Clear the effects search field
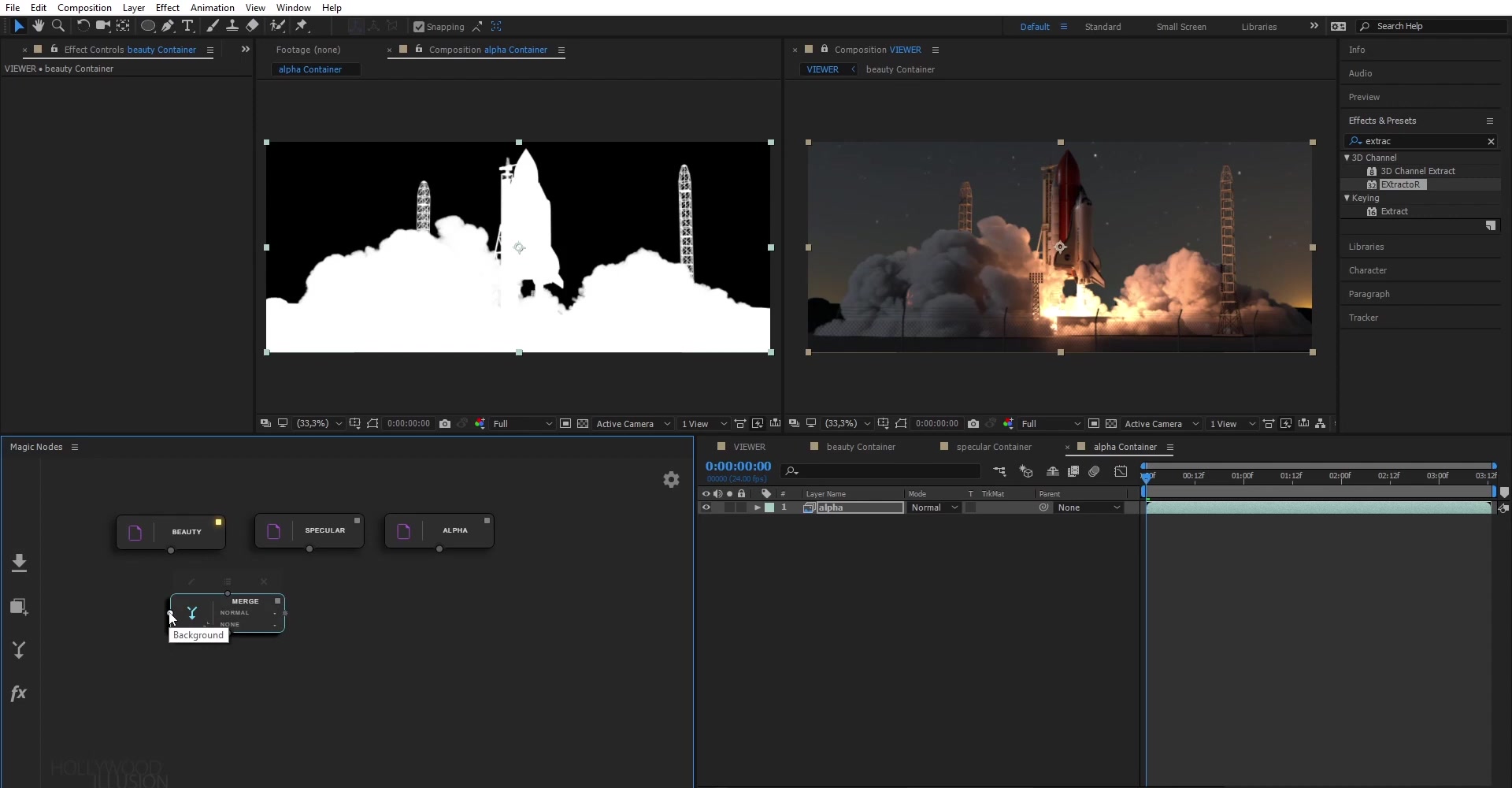Screen dimensions: 1512x788 (x=1491, y=142)
